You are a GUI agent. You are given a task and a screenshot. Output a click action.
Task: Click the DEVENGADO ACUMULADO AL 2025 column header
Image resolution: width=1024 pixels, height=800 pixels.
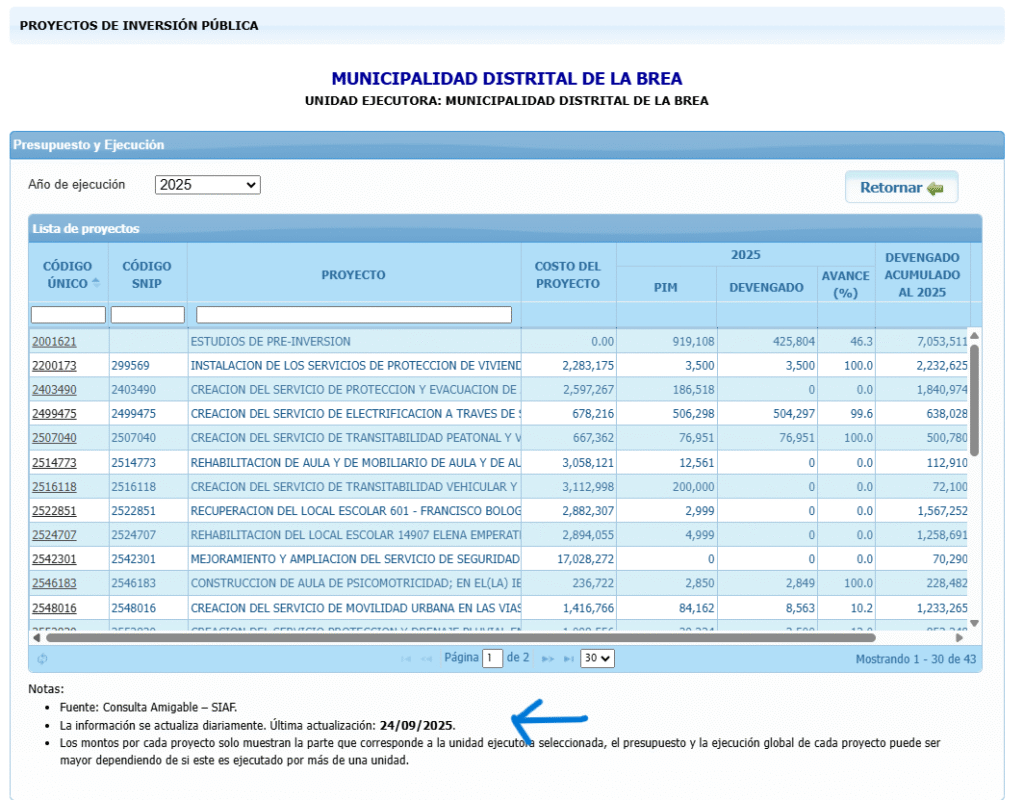922,275
